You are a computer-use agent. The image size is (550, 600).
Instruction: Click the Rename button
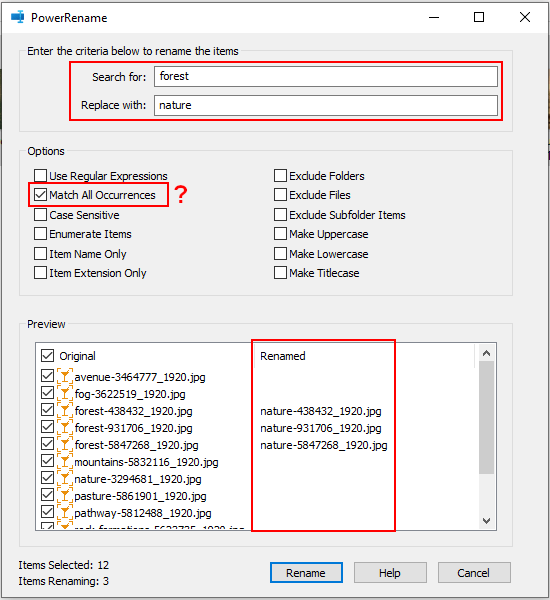tap(306, 573)
